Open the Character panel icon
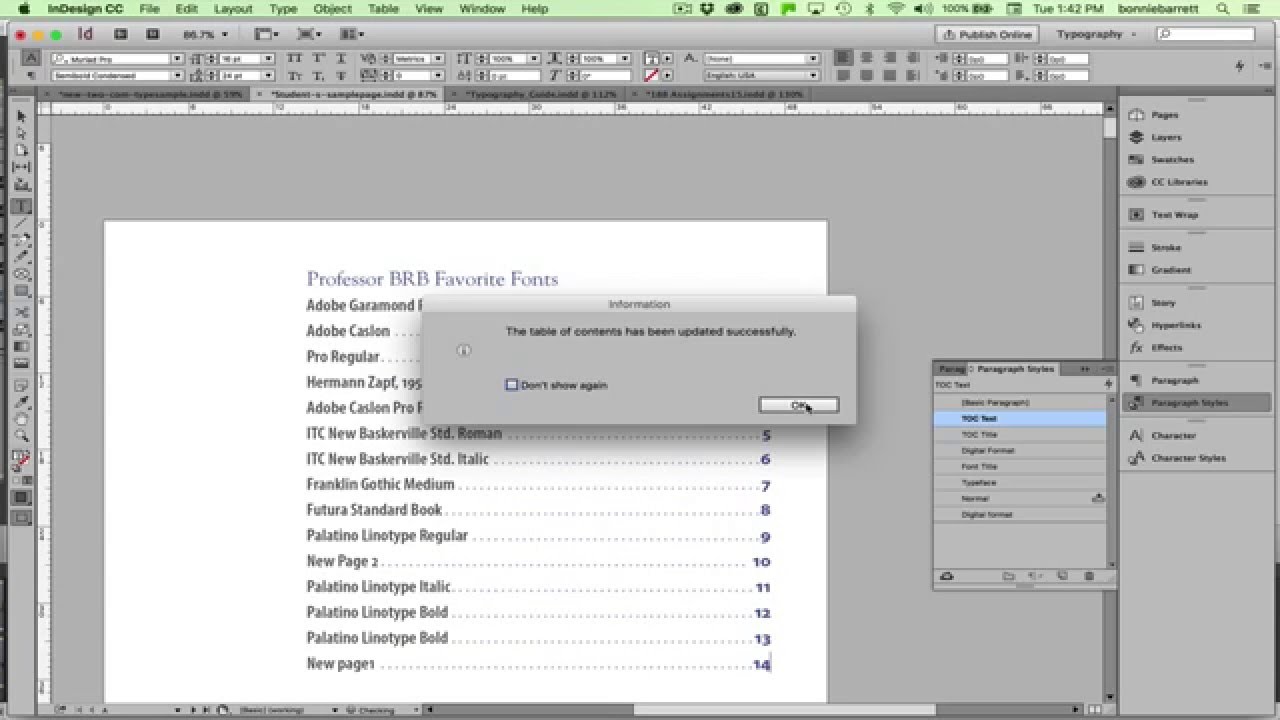 [1136, 436]
